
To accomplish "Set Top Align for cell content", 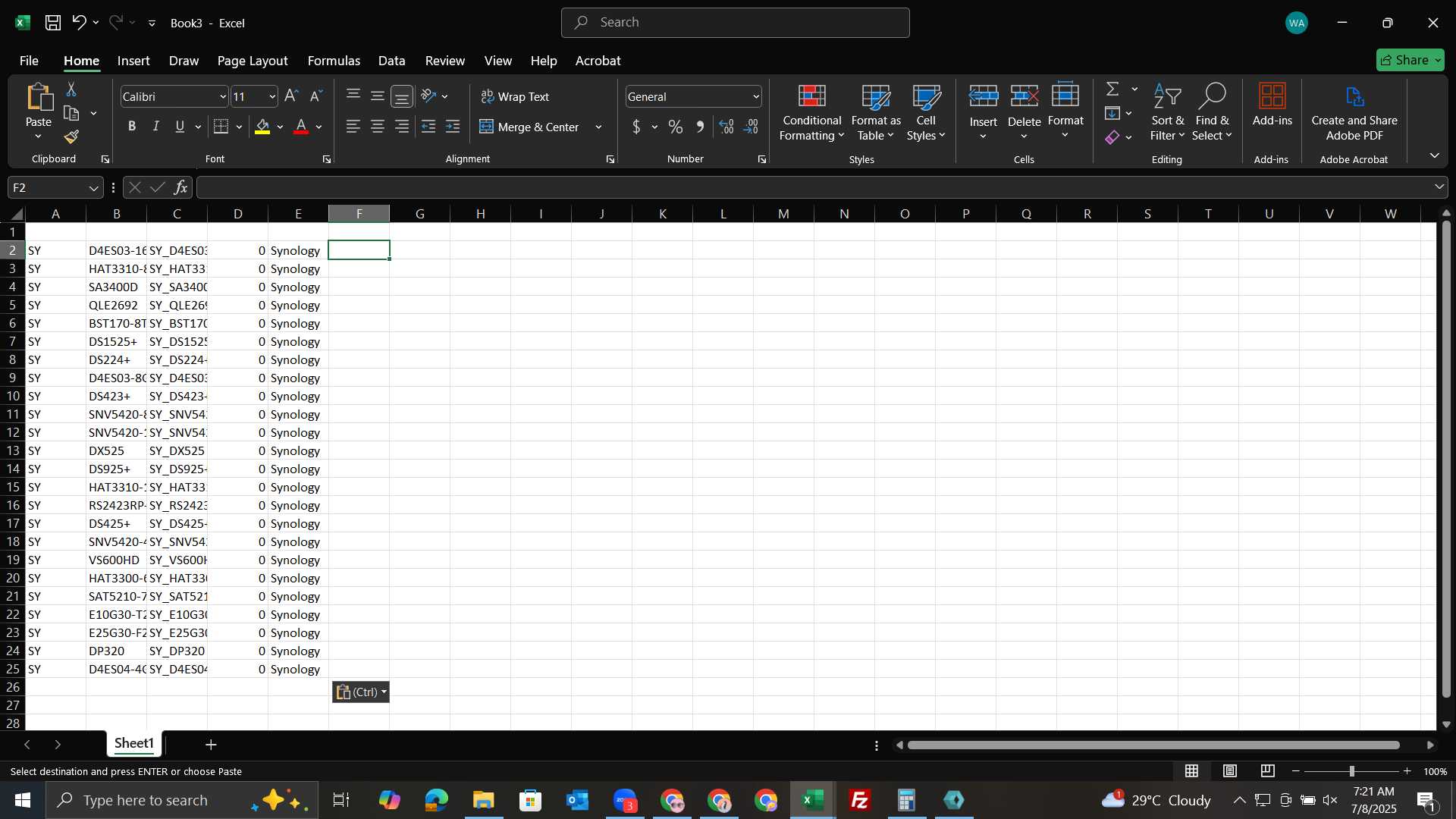I will pyautogui.click(x=353, y=96).
